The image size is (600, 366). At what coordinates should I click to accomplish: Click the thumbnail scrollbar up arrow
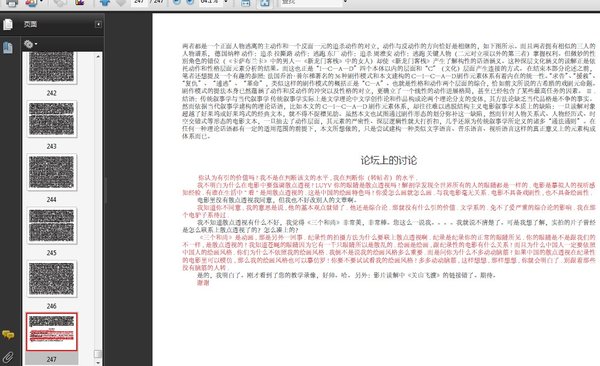98,56
